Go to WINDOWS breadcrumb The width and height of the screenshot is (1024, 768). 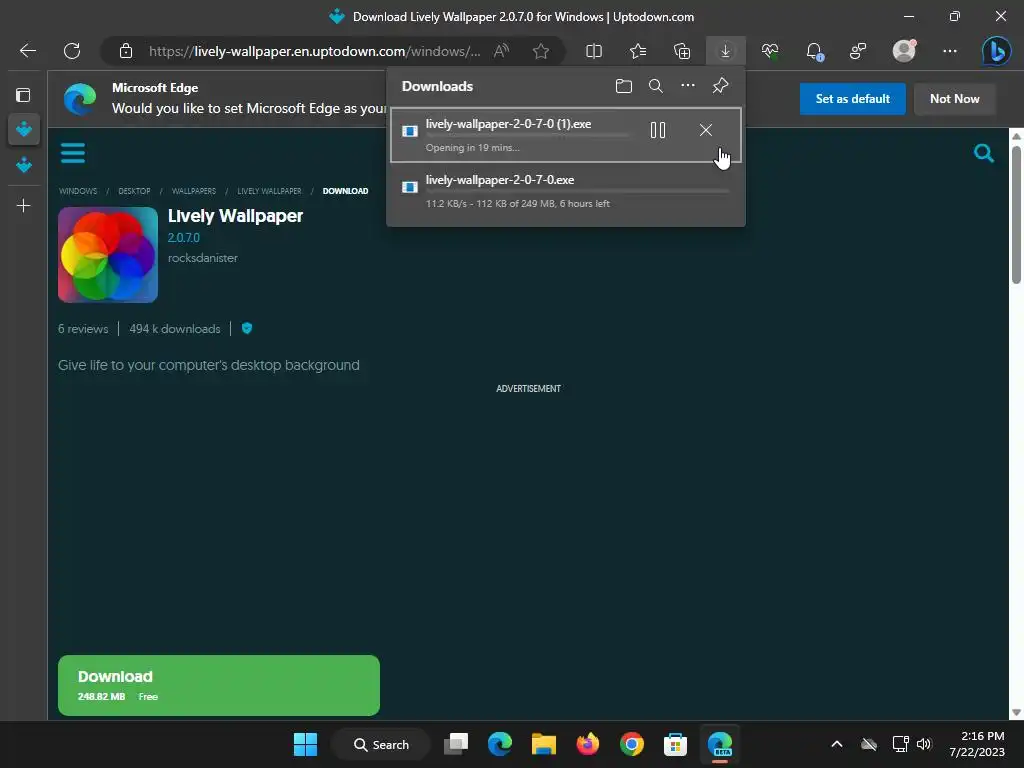coord(78,191)
